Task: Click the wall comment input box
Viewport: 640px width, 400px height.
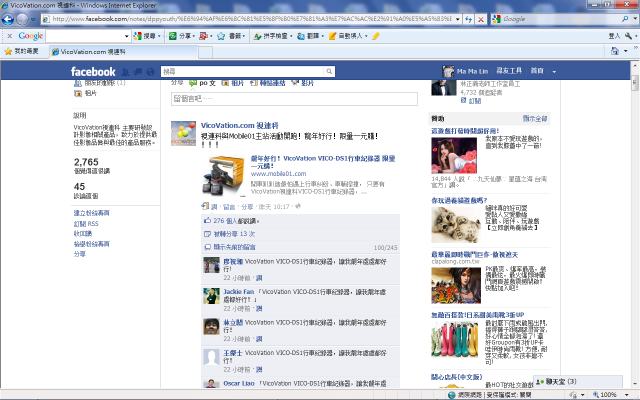Action: click(x=294, y=99)
